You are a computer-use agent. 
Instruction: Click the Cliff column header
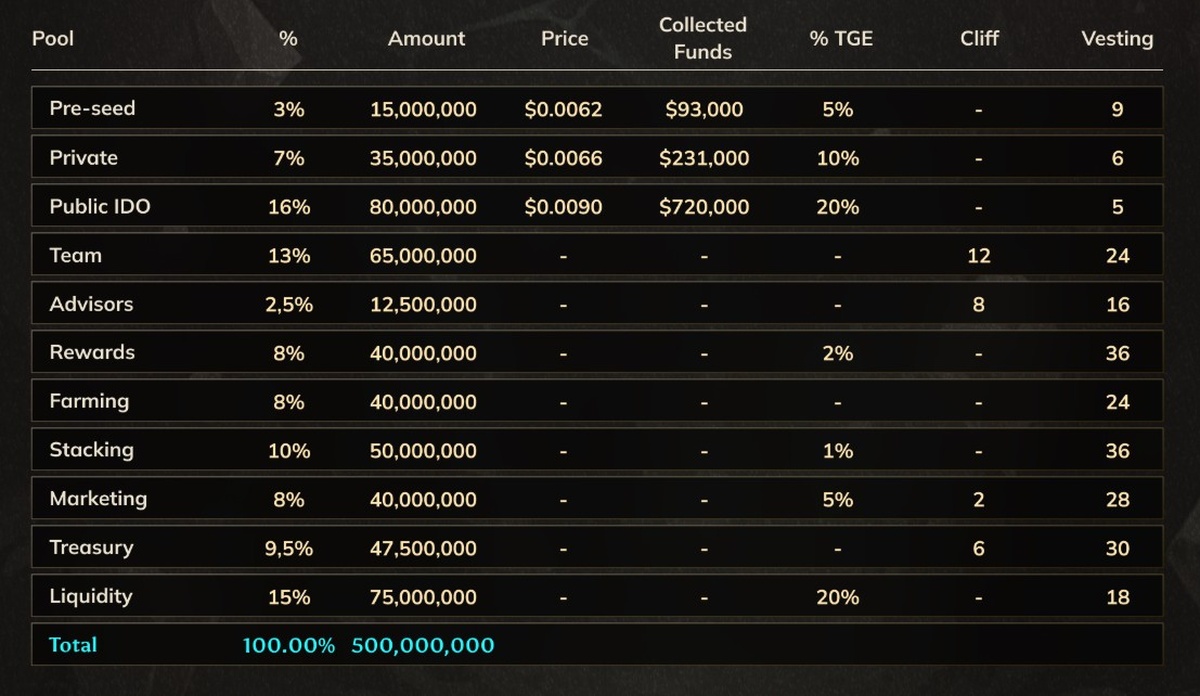[x=979, y=39]
